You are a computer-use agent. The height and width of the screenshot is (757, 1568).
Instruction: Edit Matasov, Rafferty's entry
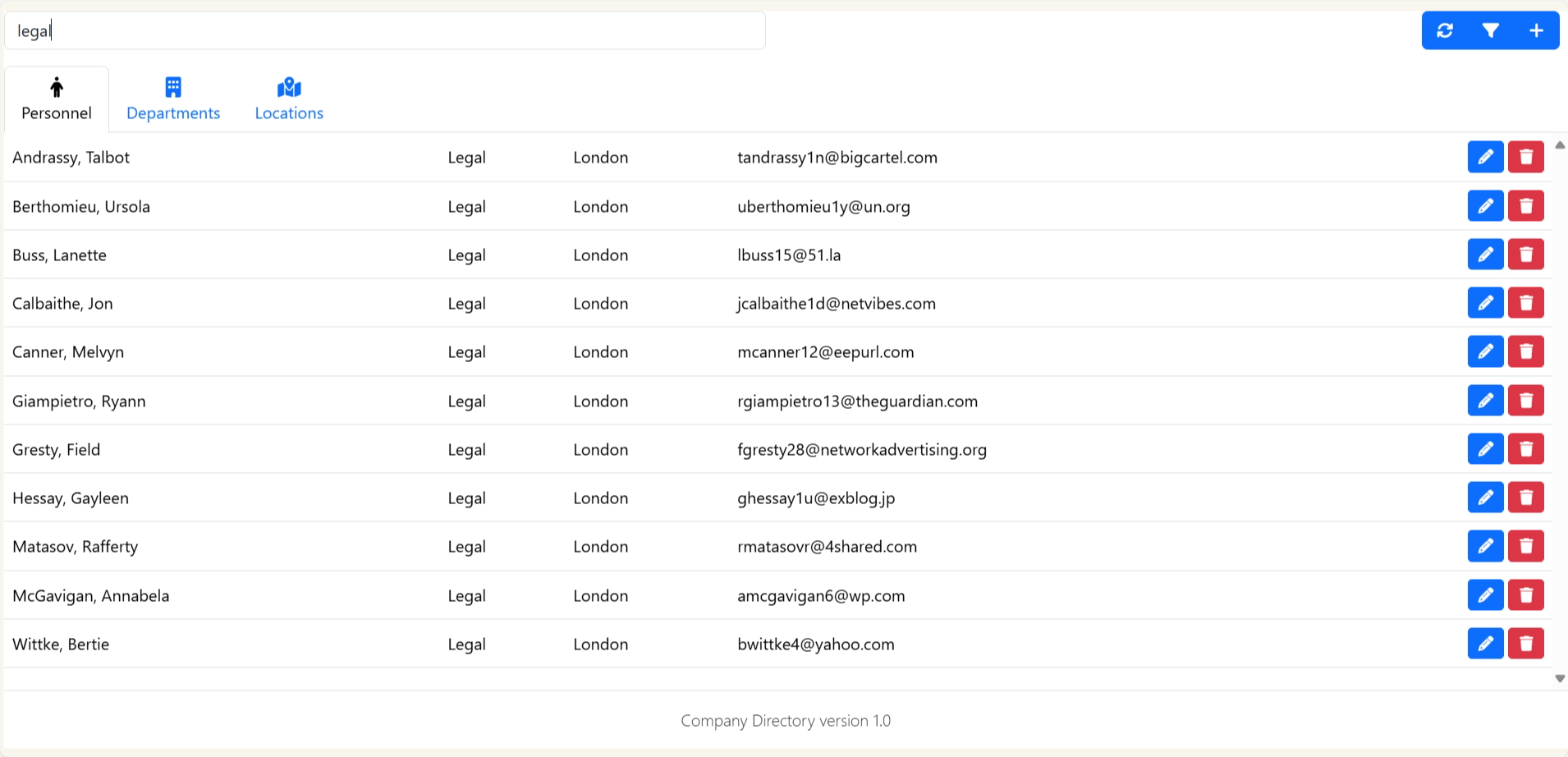(1485, 546)
